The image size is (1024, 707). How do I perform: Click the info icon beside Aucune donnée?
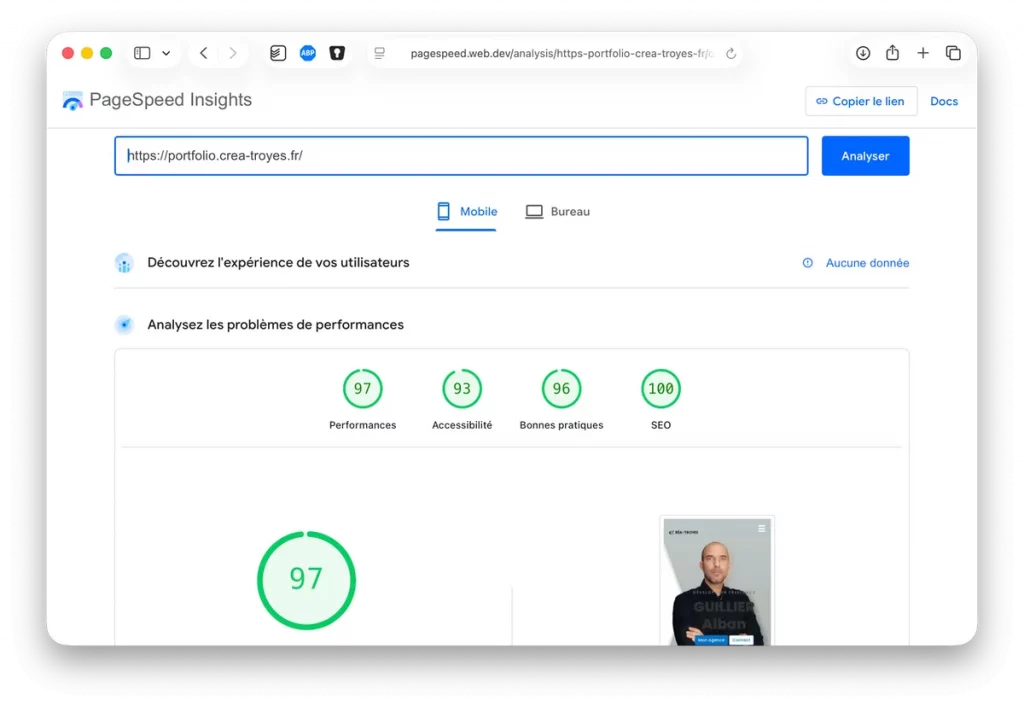point(807,262)
